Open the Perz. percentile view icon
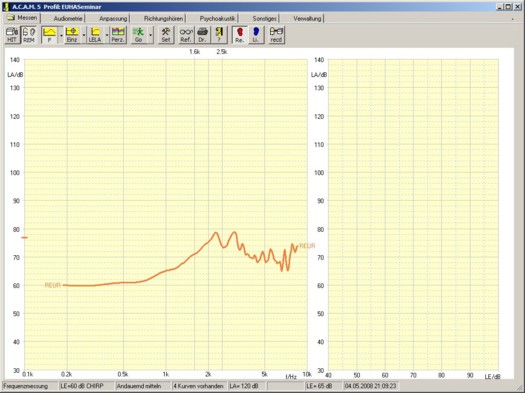Screen dimensions: 525x393 pos(118,35)
